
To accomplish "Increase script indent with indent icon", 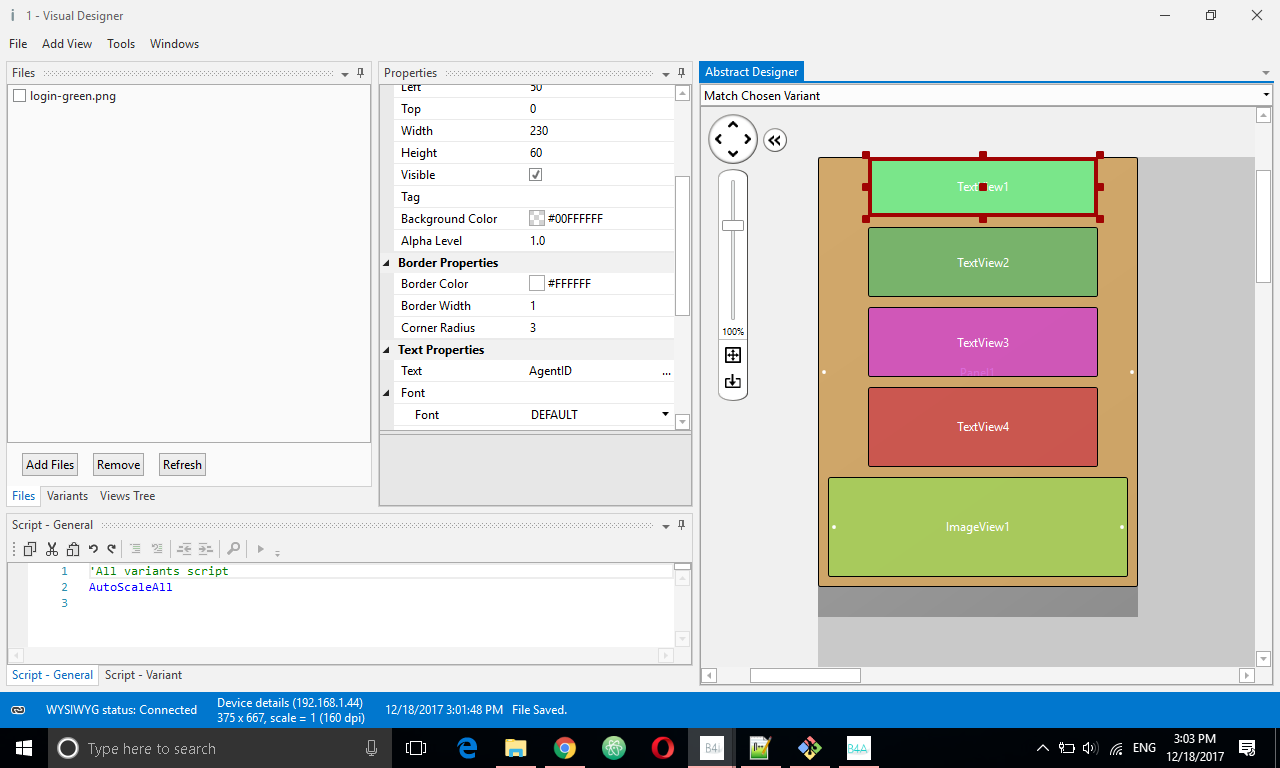I will point(205,549).
